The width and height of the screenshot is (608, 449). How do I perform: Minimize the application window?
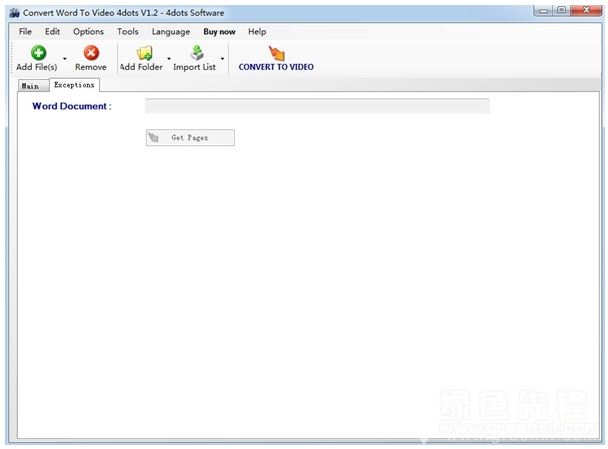click(543, 10)
